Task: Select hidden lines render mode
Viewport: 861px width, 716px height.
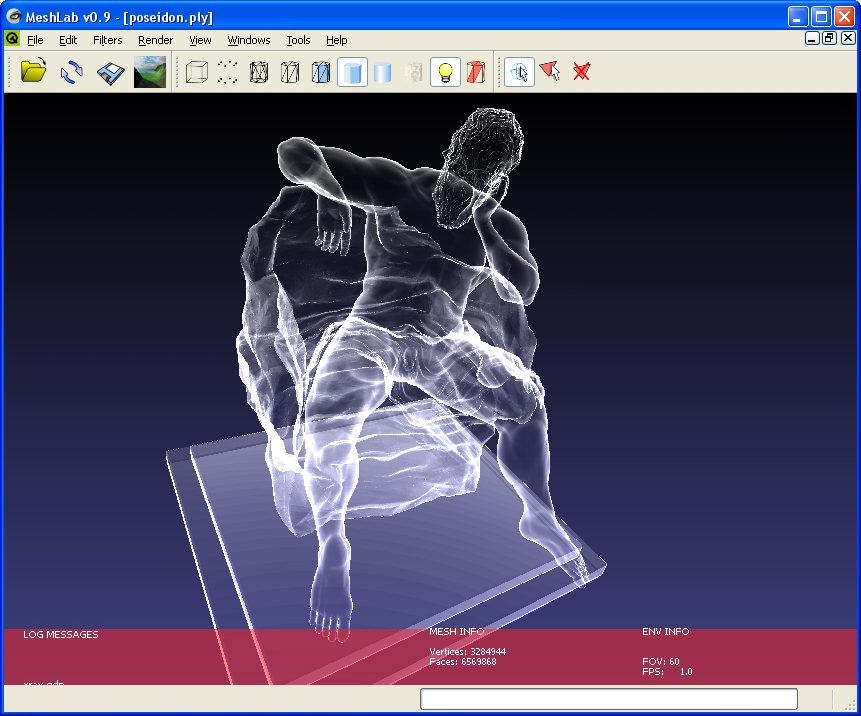Action: pos(290,72)
